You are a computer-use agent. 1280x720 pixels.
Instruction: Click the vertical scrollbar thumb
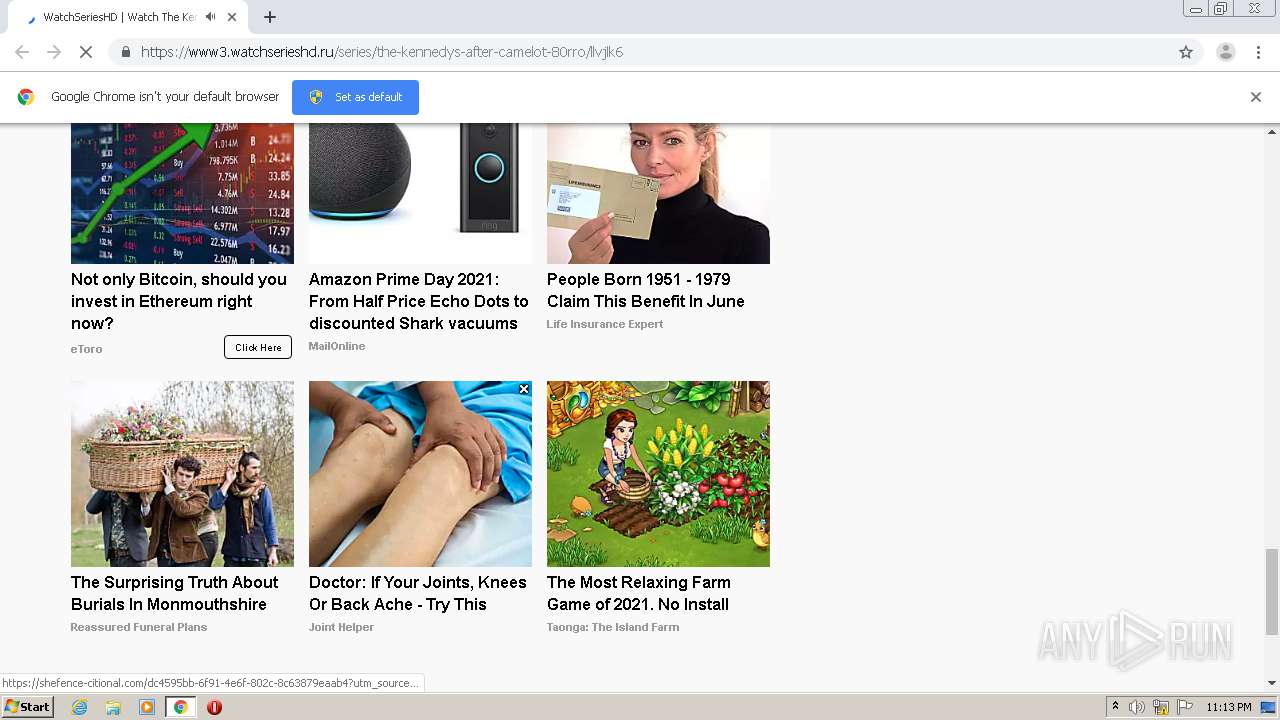tap(1272, 591)
